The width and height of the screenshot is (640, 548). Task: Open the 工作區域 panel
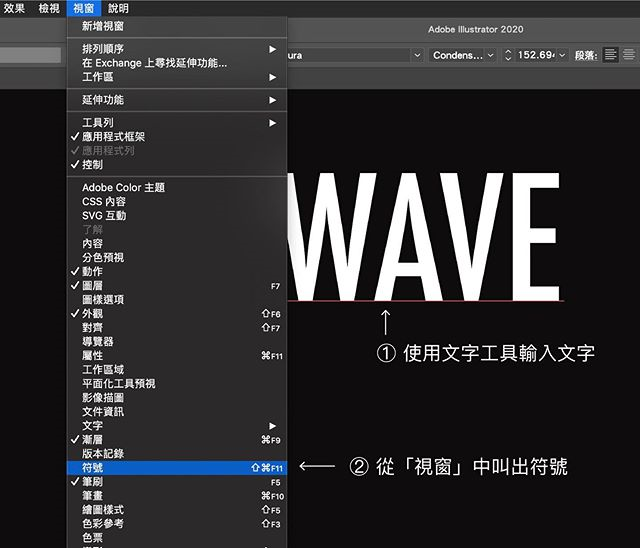pos(177,369)
